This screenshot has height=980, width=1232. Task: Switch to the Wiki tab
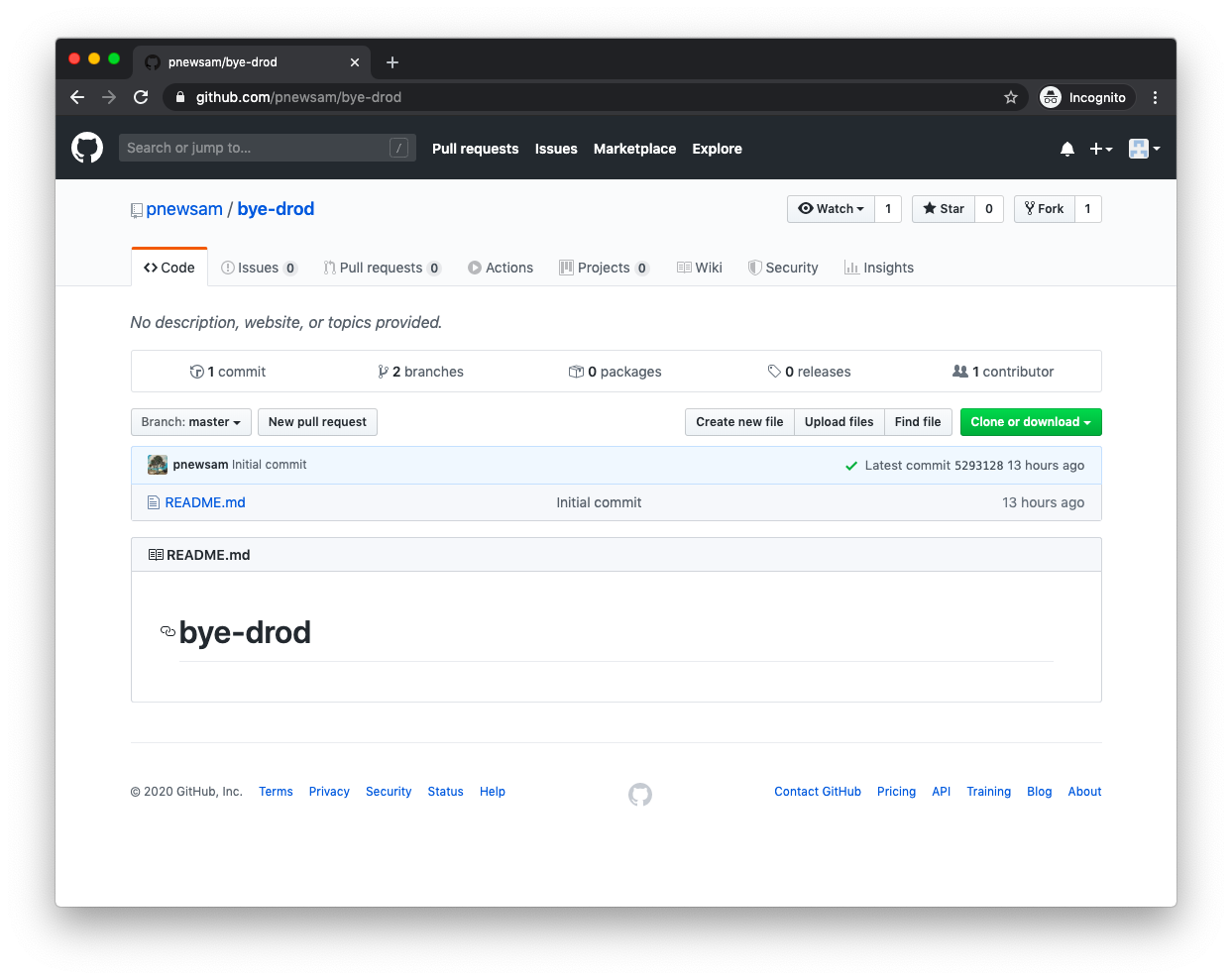[x=700, y=268]
